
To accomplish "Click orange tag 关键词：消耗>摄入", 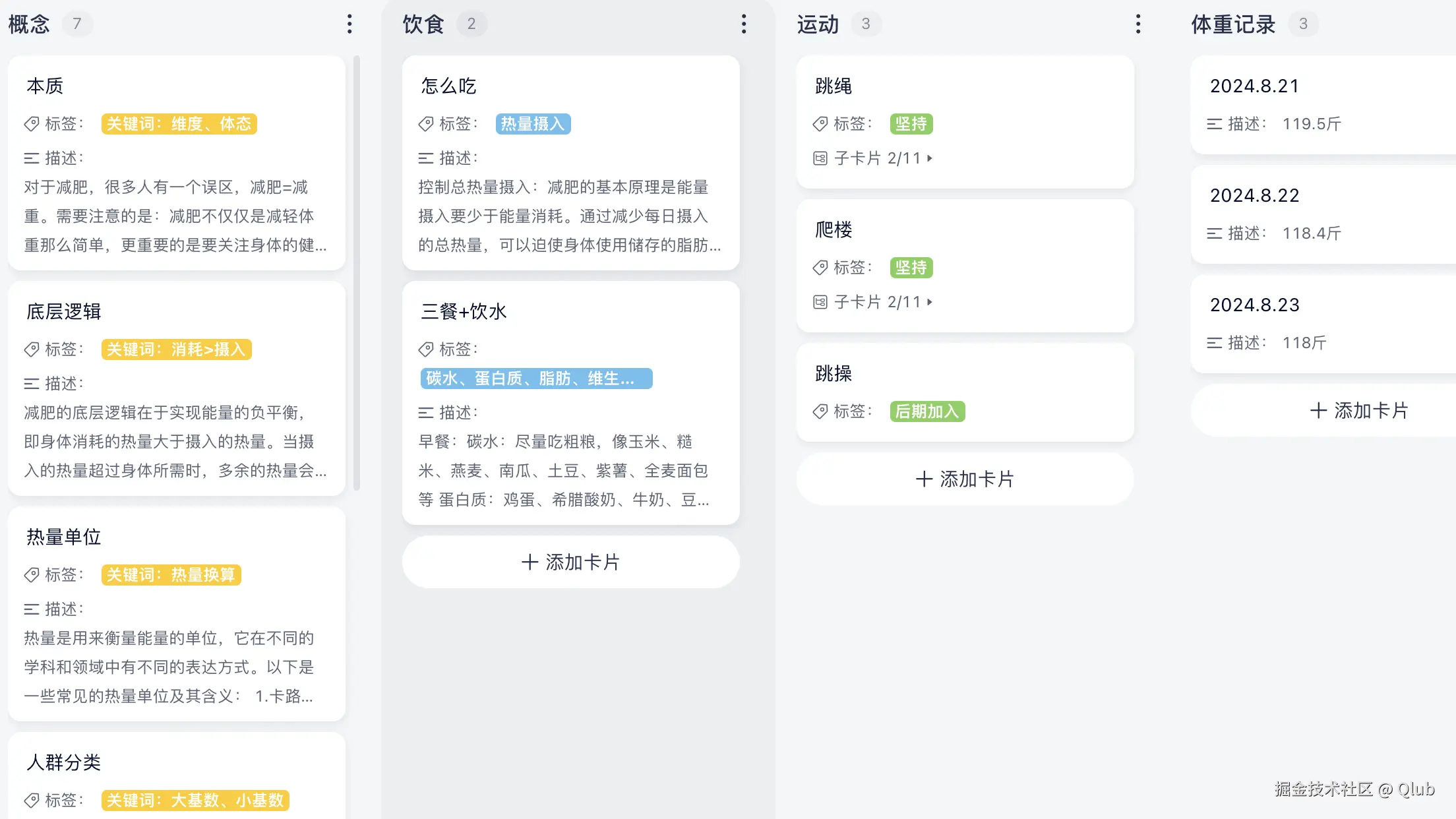I will pos(177,349).
